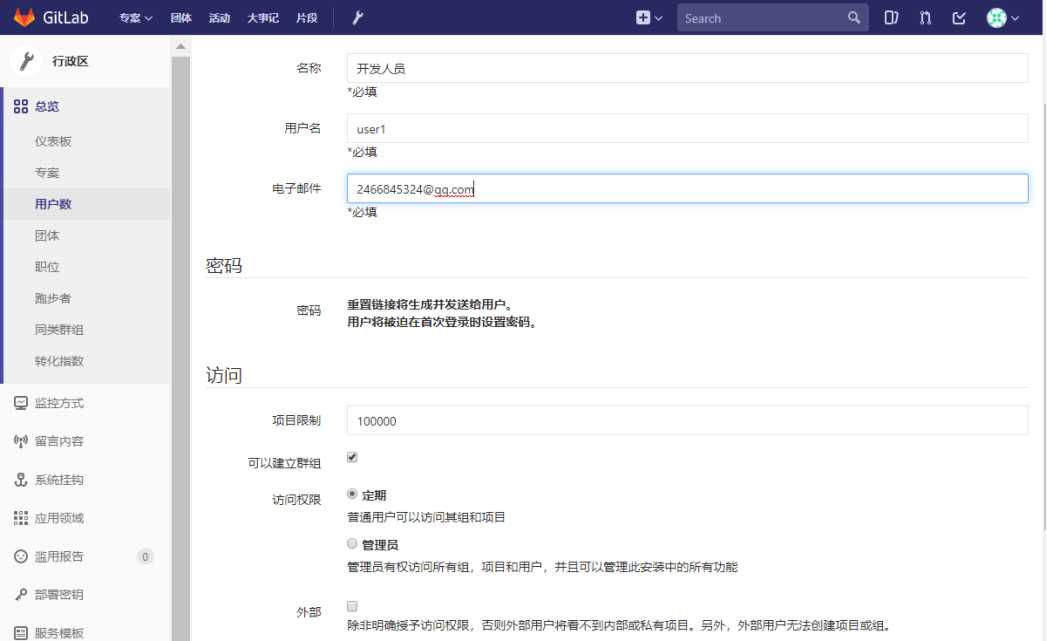Select the 定期 access radio button
This screenshot has width=1047, height=641.
[352, 494]
